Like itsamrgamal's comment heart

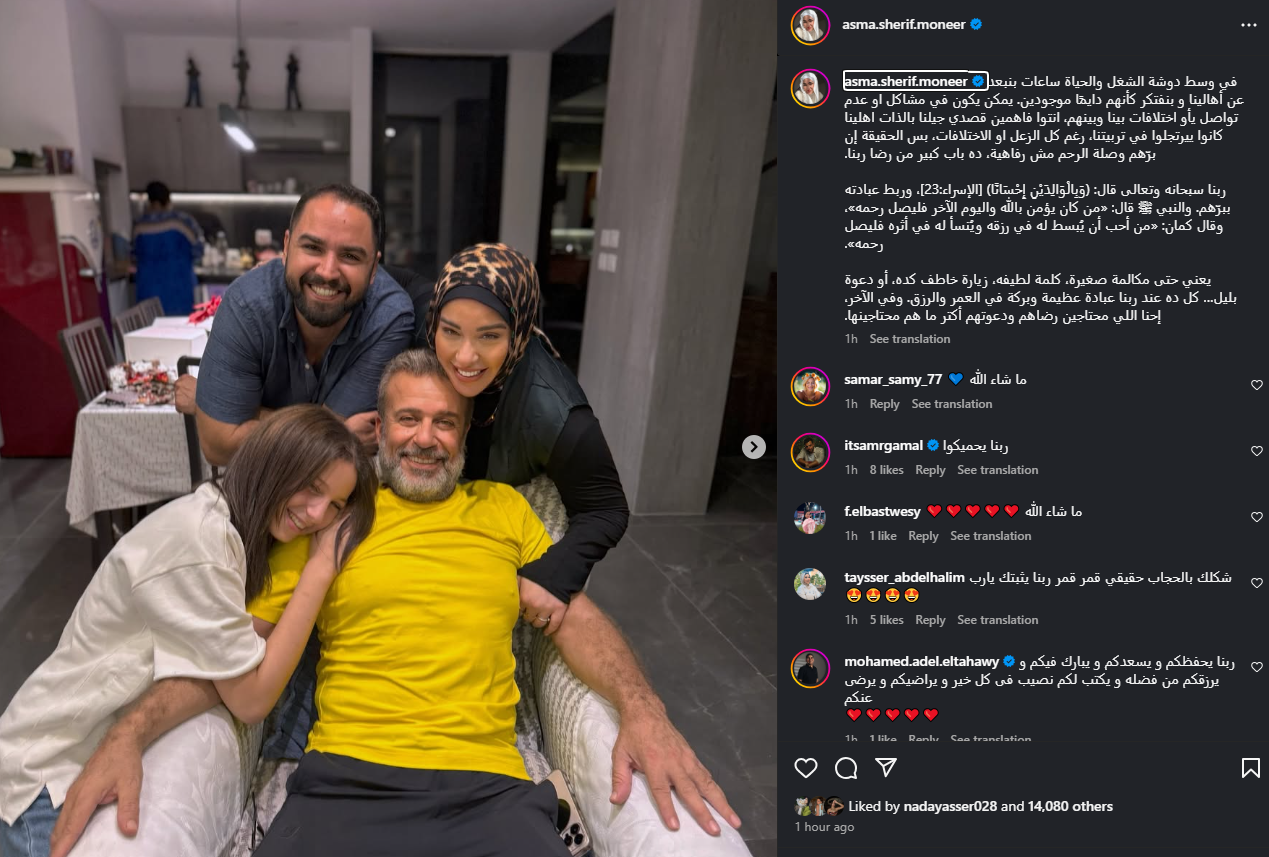[x=1256, y=451]
